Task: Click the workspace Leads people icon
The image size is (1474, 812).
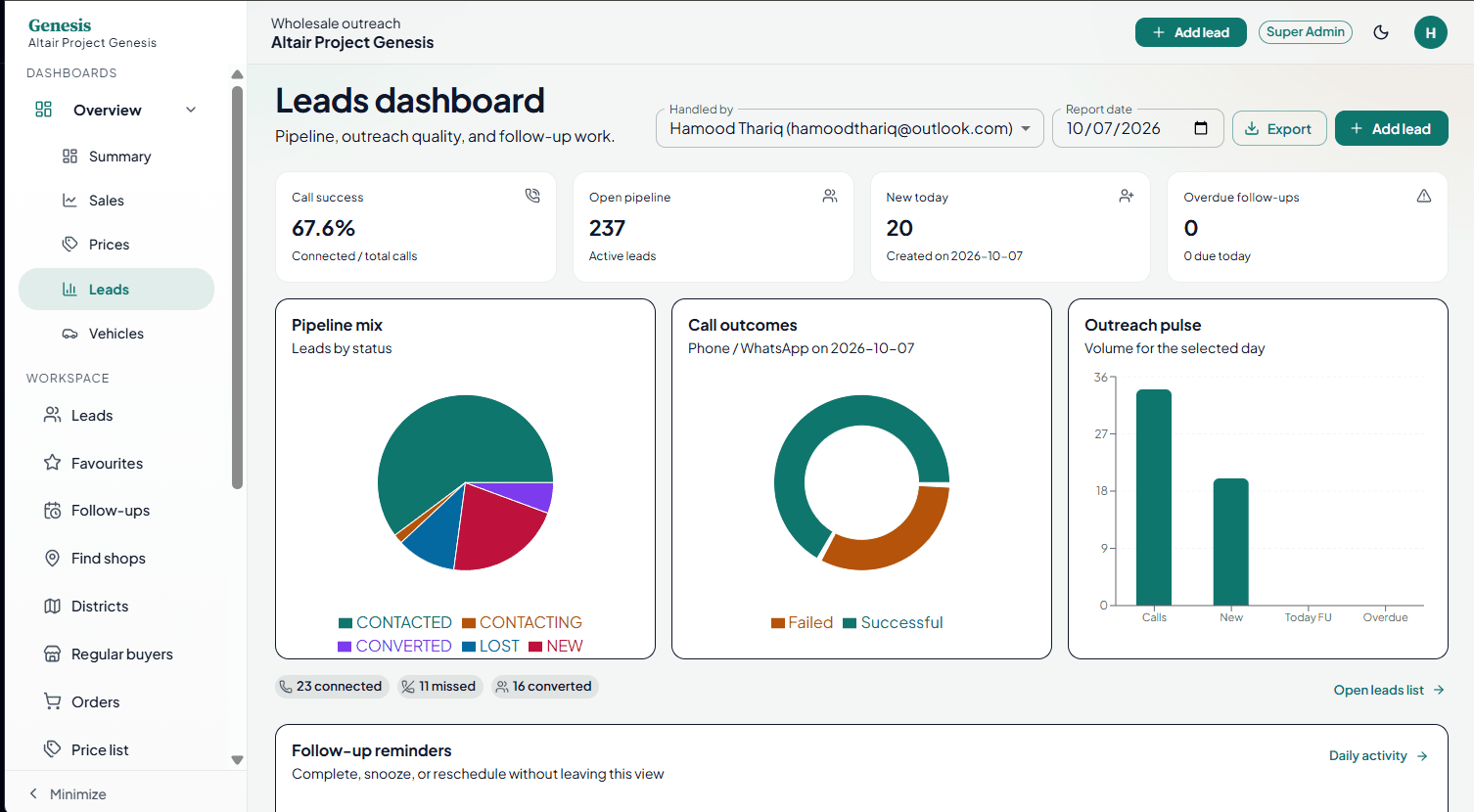Action: click(52, 415)
